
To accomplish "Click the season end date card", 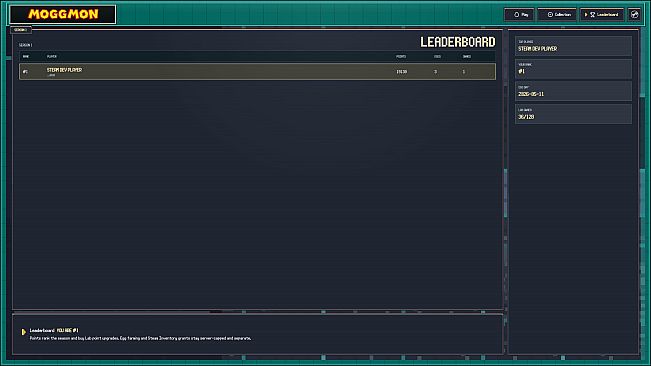I will point(573,92).
